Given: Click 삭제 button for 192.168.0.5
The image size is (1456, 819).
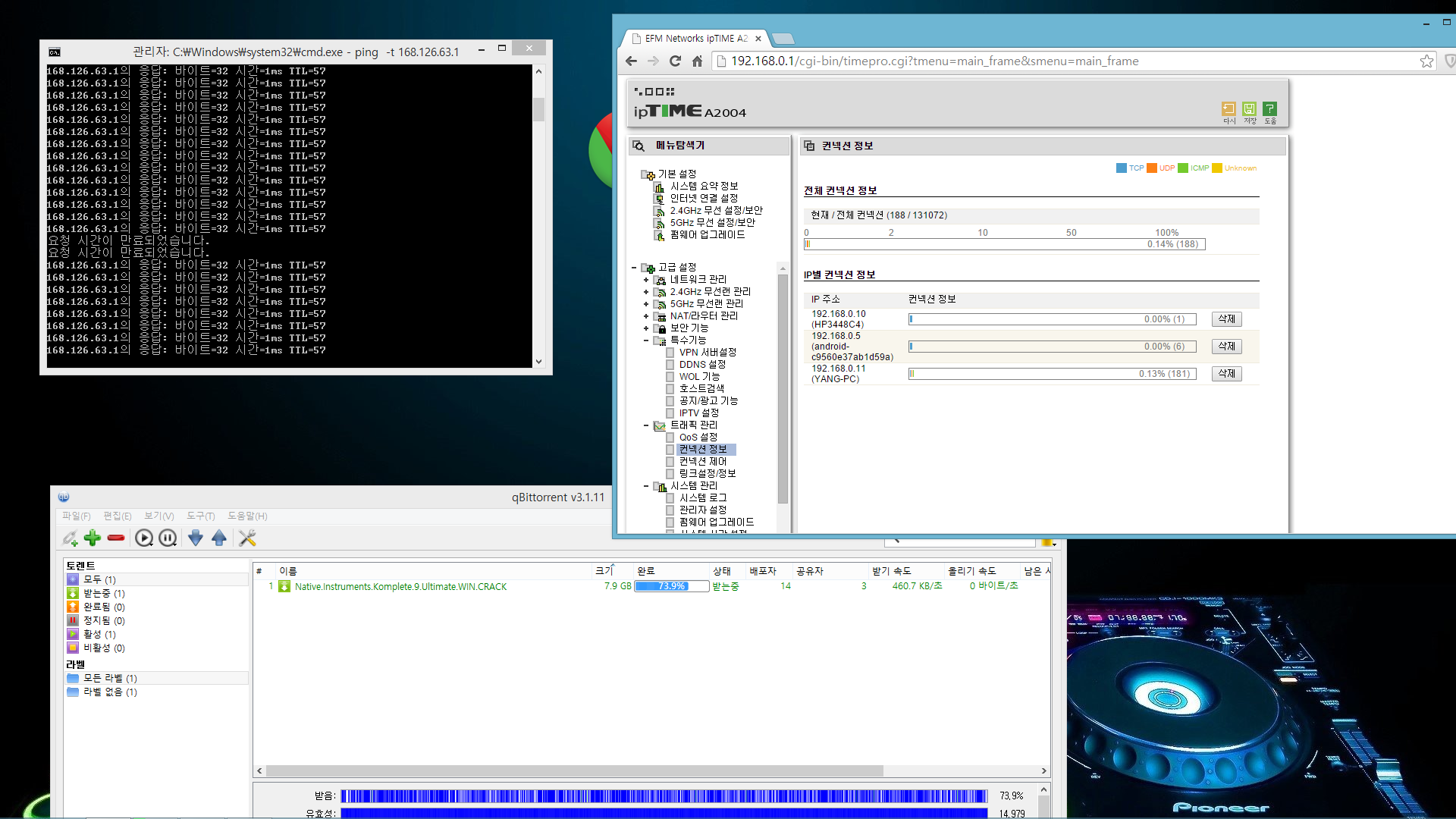Looking at the screenshot, I should pyautogui.click(x=1226, y=347).
